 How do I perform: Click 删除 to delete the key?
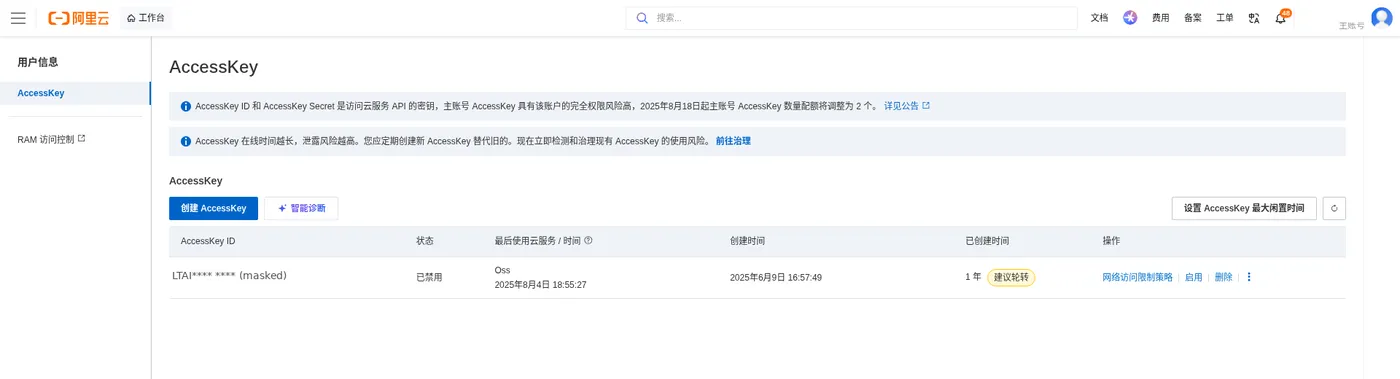[1223, 277]
